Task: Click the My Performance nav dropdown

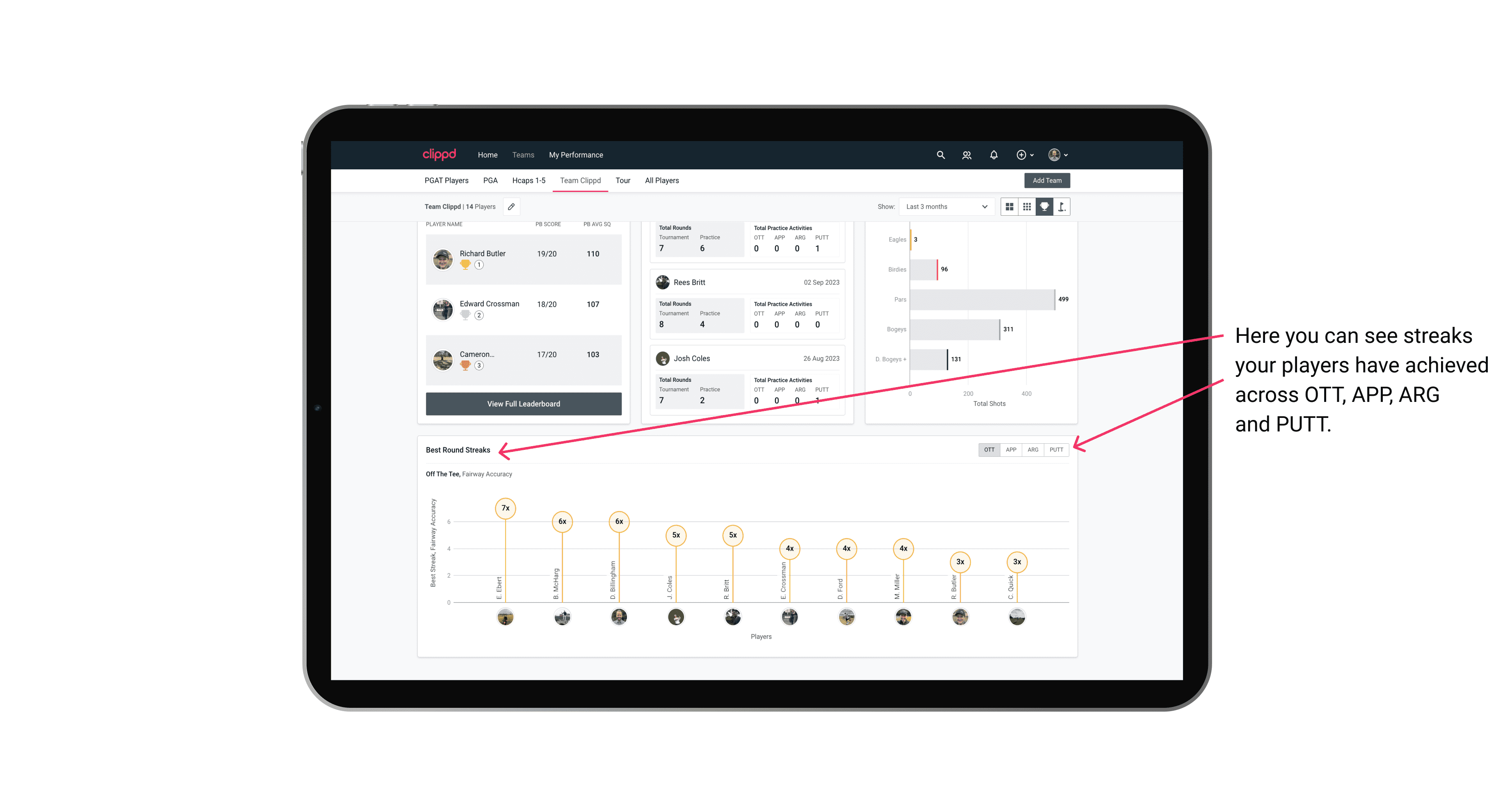Action: [578, 155]
